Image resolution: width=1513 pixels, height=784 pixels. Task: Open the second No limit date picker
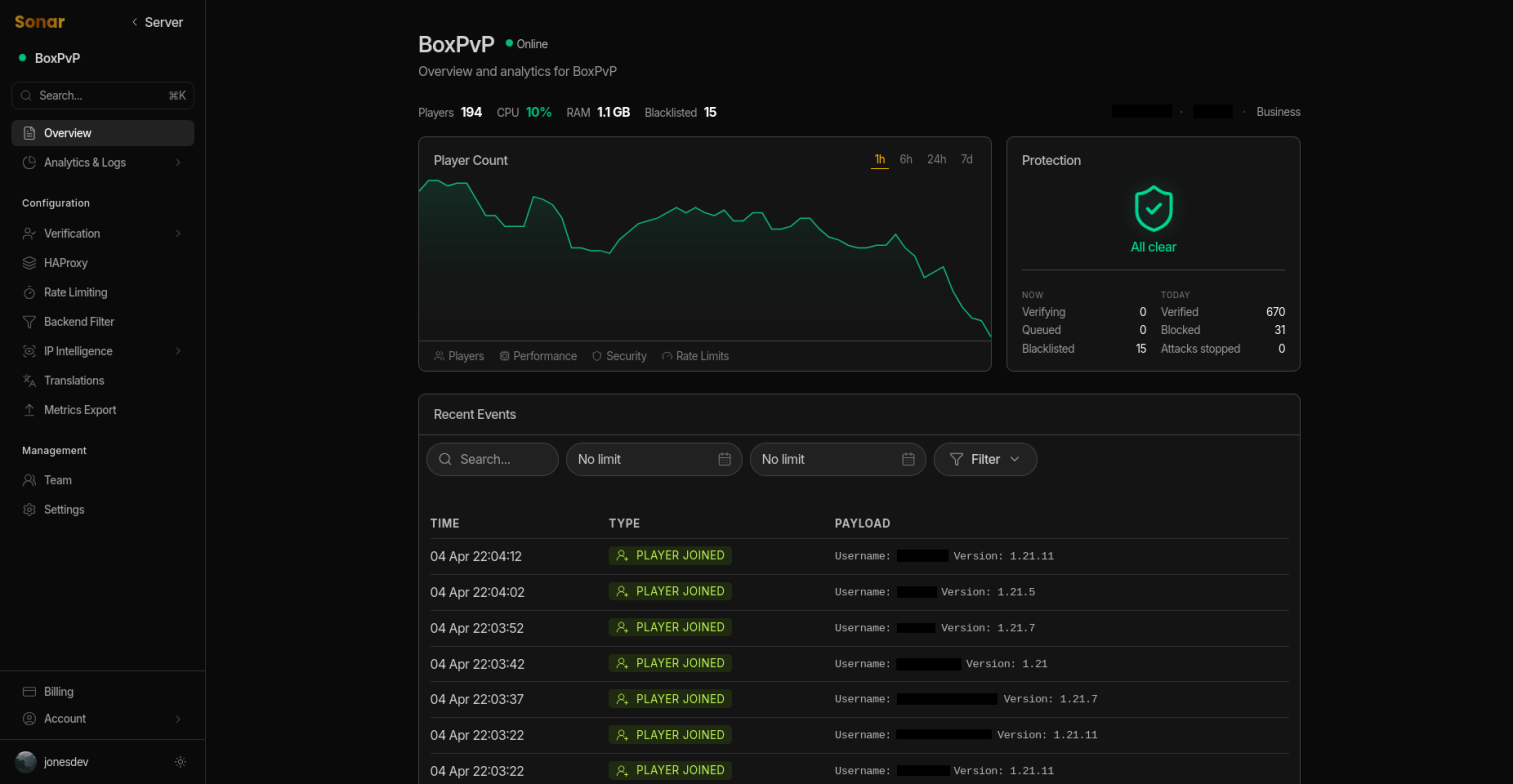[x=838, y=459]
